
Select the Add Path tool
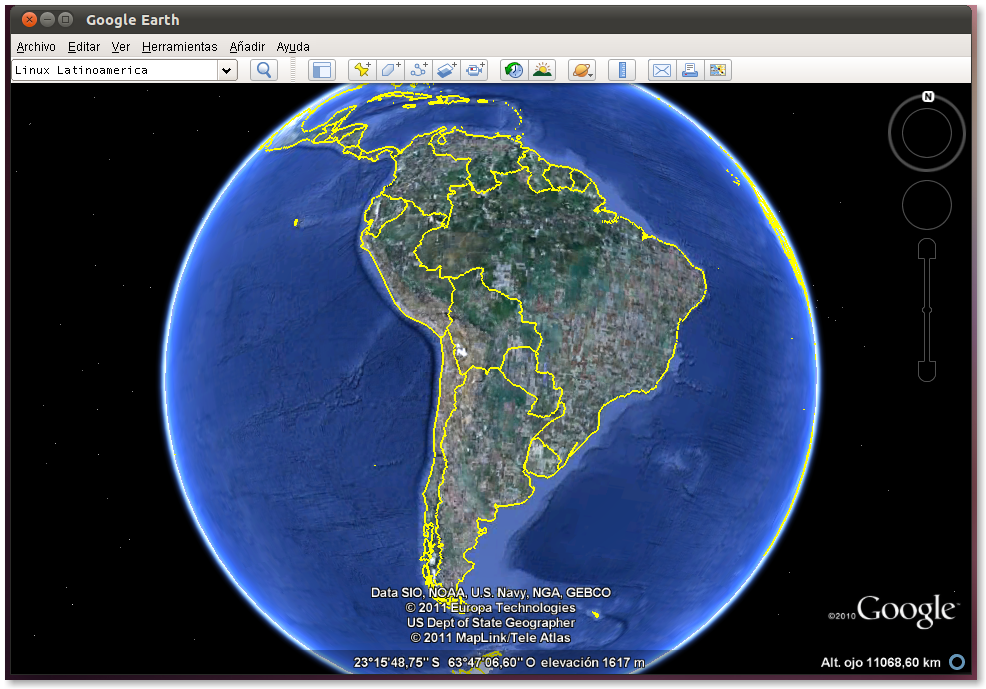418,70
